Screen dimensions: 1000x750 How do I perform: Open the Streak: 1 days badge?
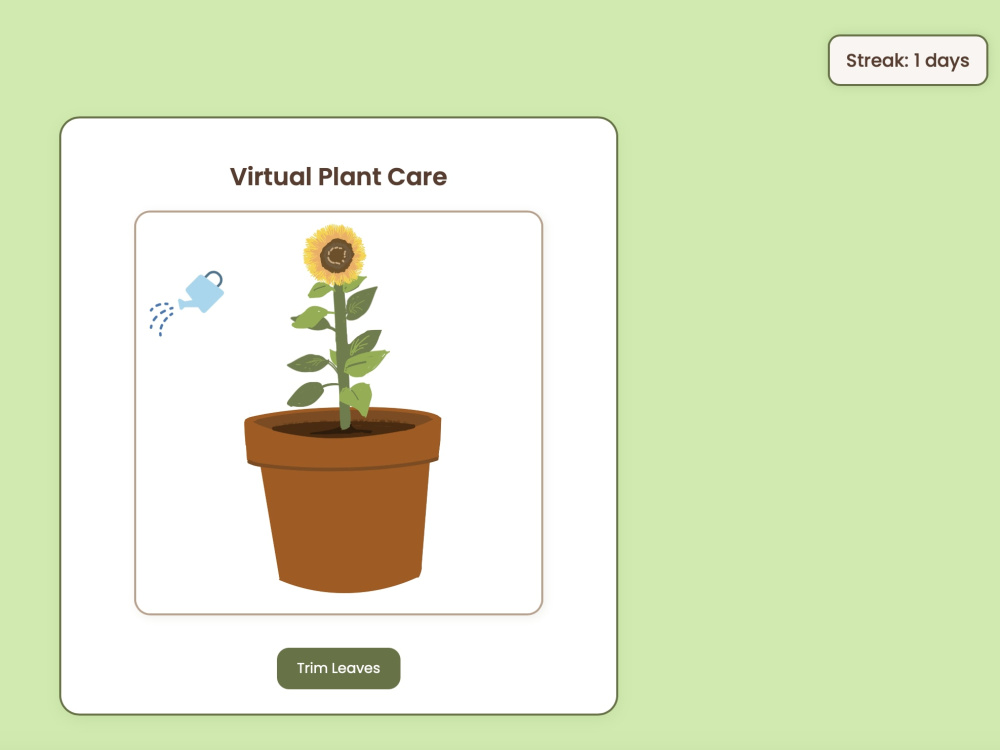click(908, 60)
